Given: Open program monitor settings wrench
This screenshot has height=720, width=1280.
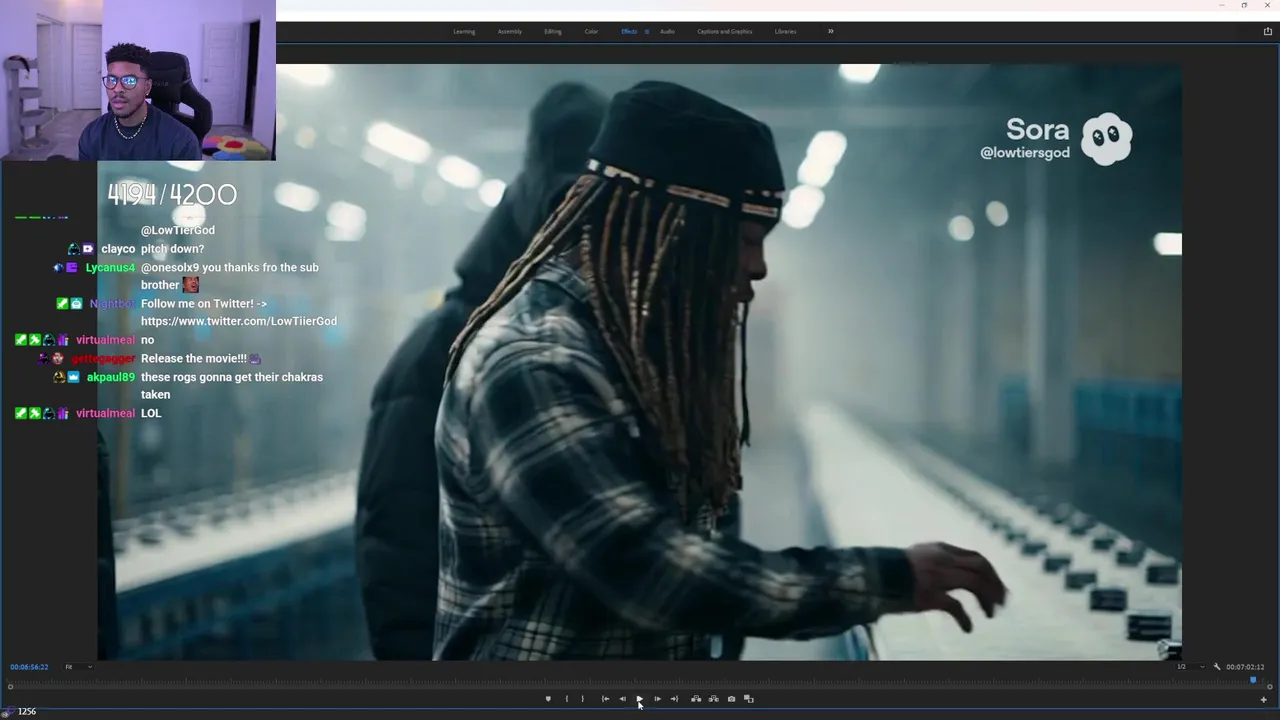Looking at the screenshot, I should click(1217, 667).
